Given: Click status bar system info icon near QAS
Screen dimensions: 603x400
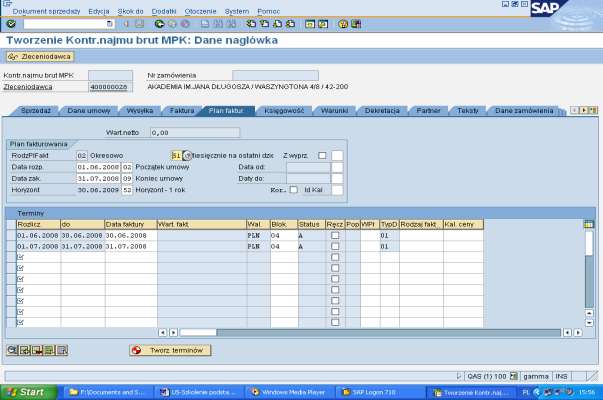Looking at the screenshot, I should pyautogui.click(x=514, y=376).
